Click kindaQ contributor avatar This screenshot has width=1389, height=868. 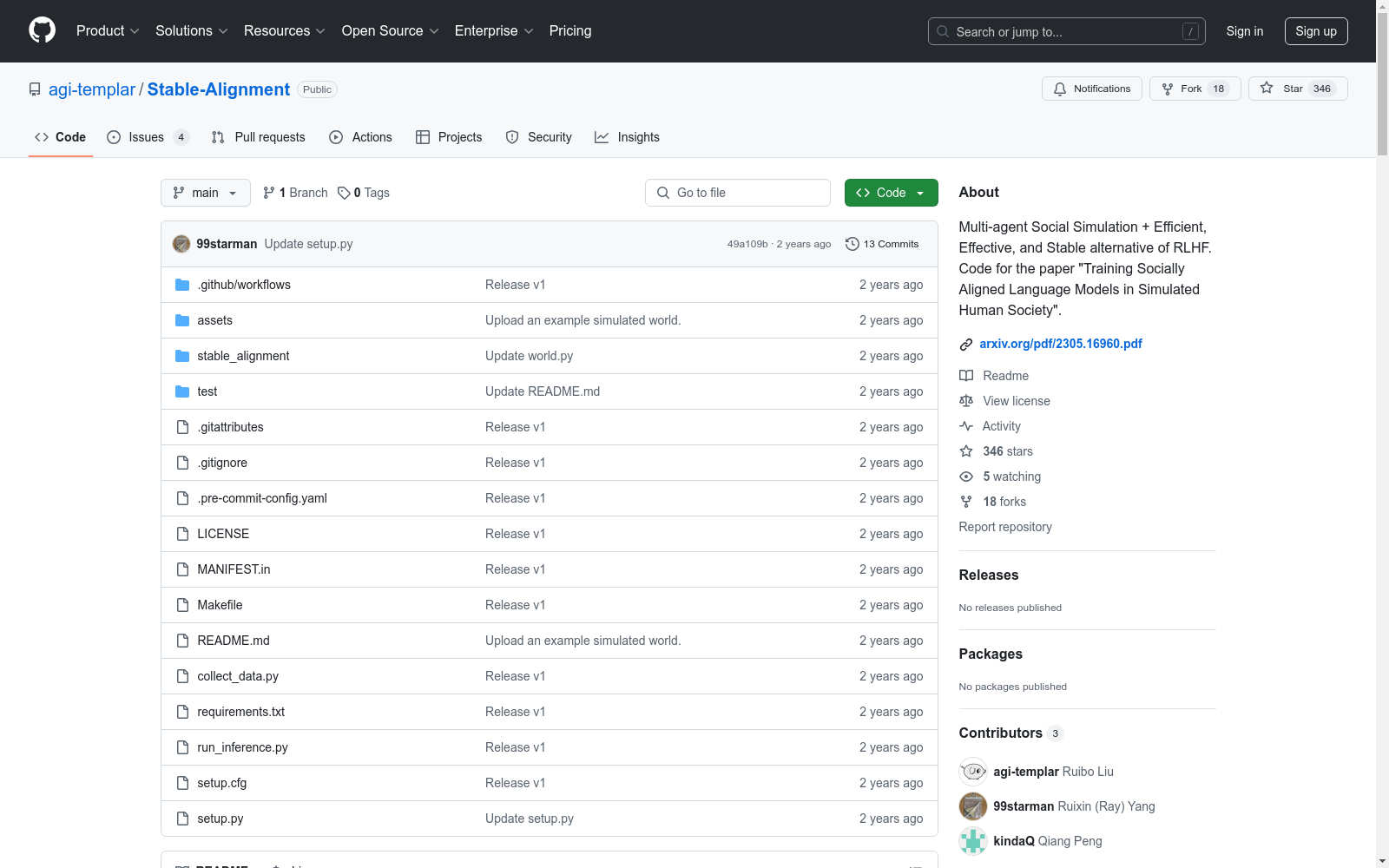tap(973, 841)
